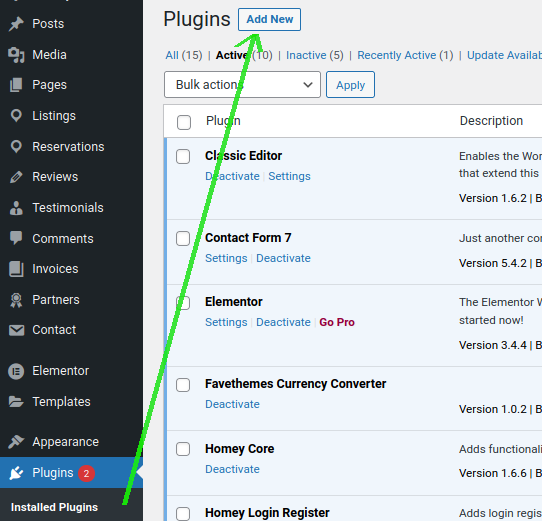
Task: Check the Contact Form 7 checkbox
Action: (183, 239)
